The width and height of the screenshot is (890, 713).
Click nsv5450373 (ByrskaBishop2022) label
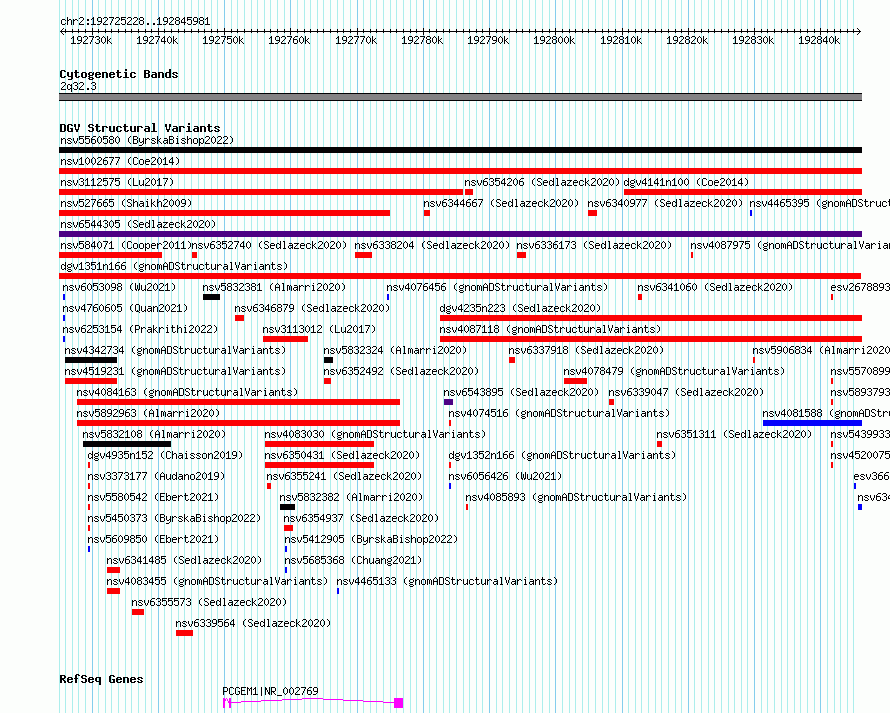tap(174, 518)
